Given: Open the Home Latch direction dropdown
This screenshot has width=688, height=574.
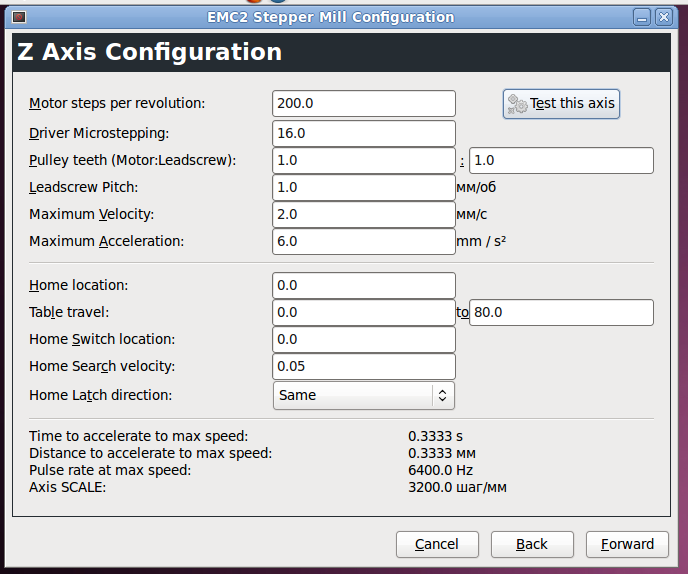Looking at the screenshot, I should pos(364,395).
